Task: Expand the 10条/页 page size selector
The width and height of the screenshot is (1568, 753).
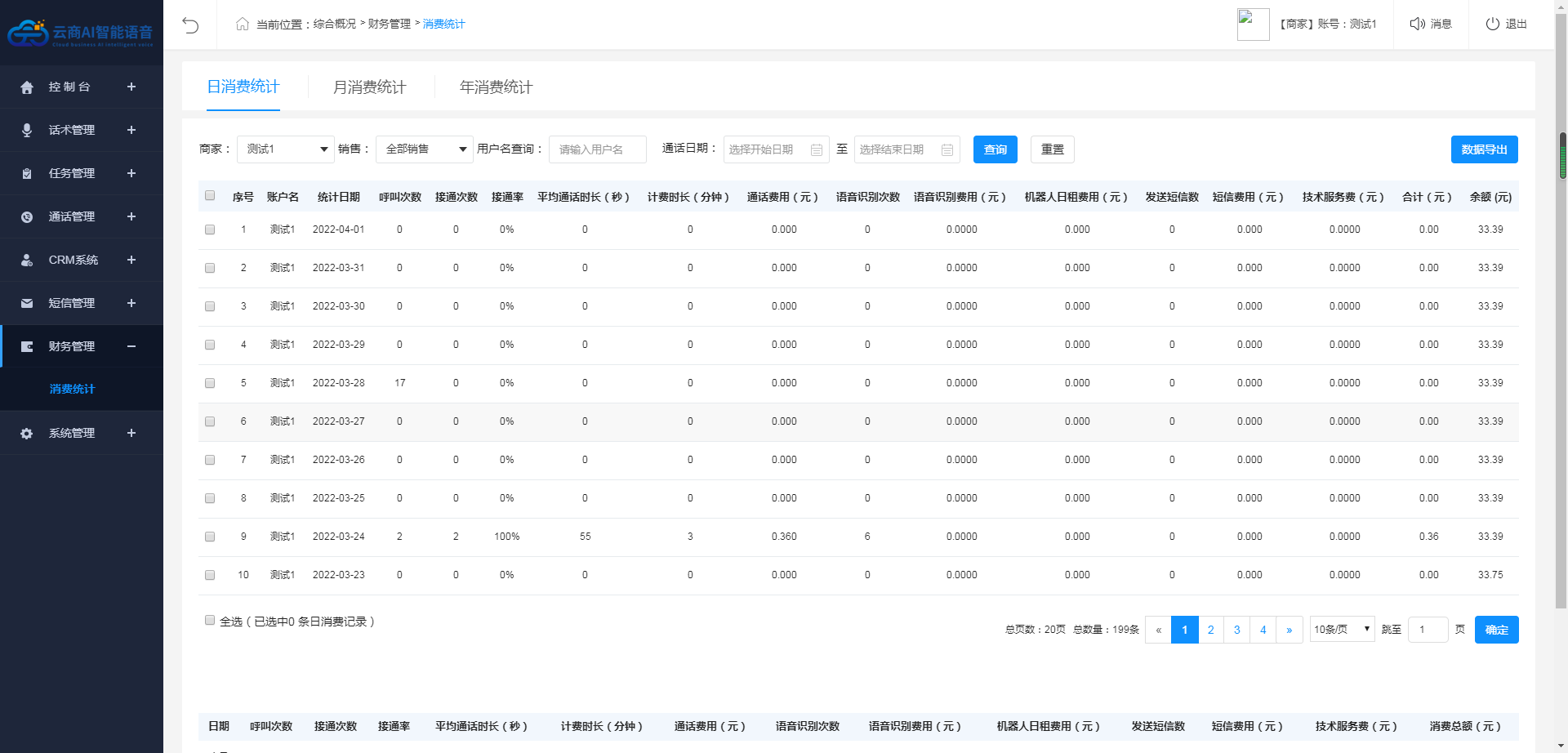Action: [1342, 630]
